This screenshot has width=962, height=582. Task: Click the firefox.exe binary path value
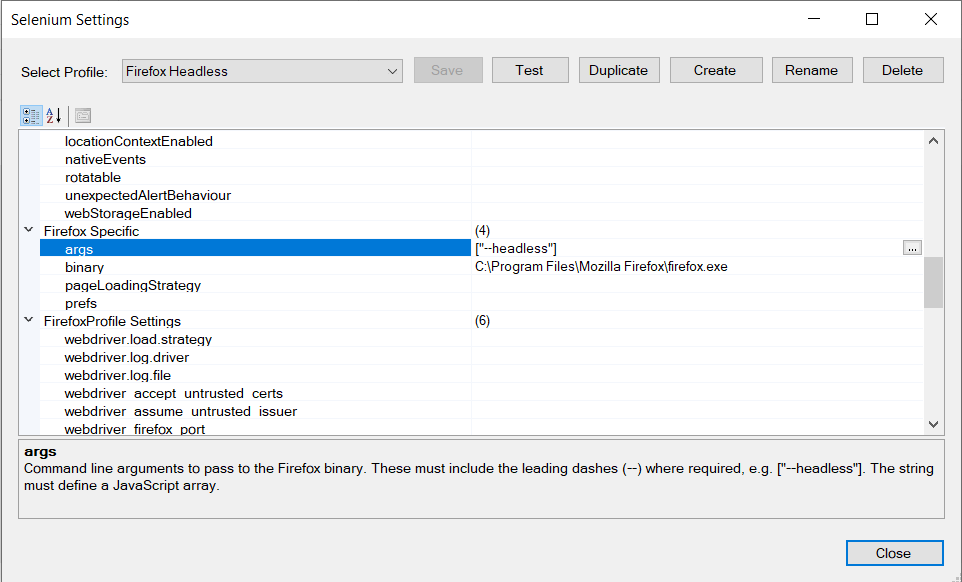pos(600,267)
